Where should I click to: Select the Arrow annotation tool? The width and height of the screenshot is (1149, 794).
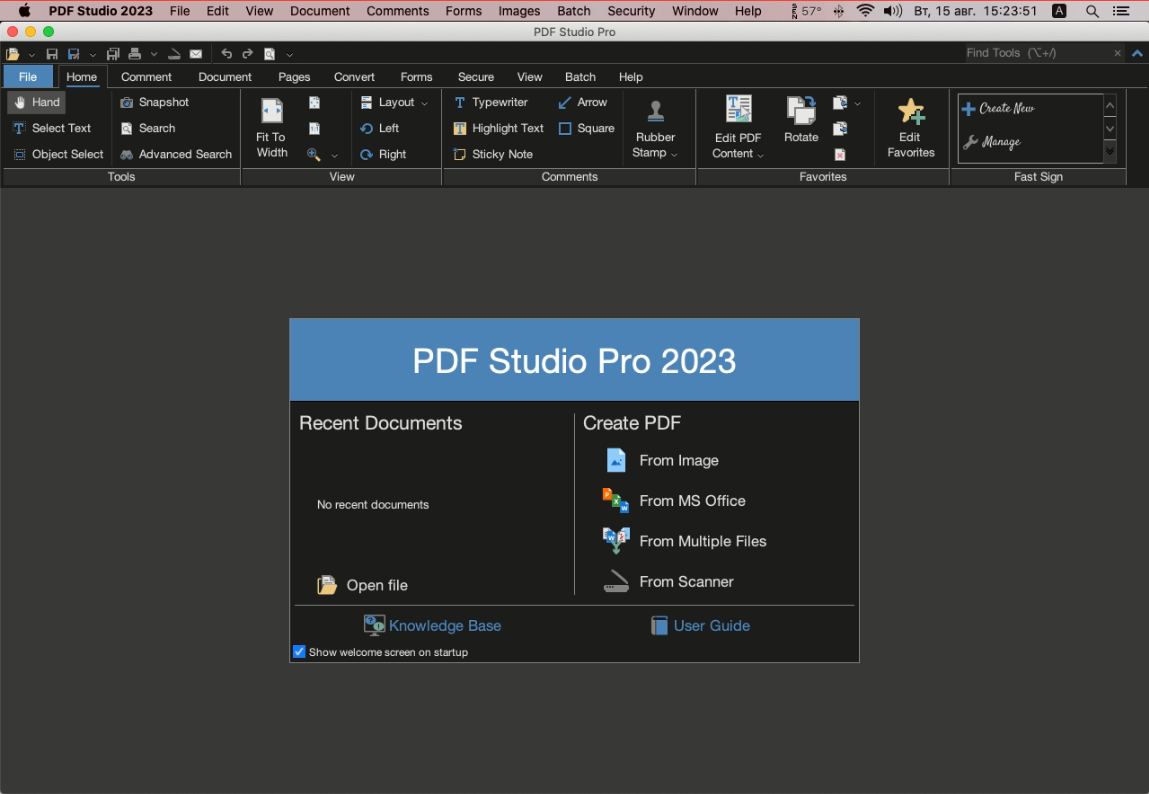(x=583, y=103)
